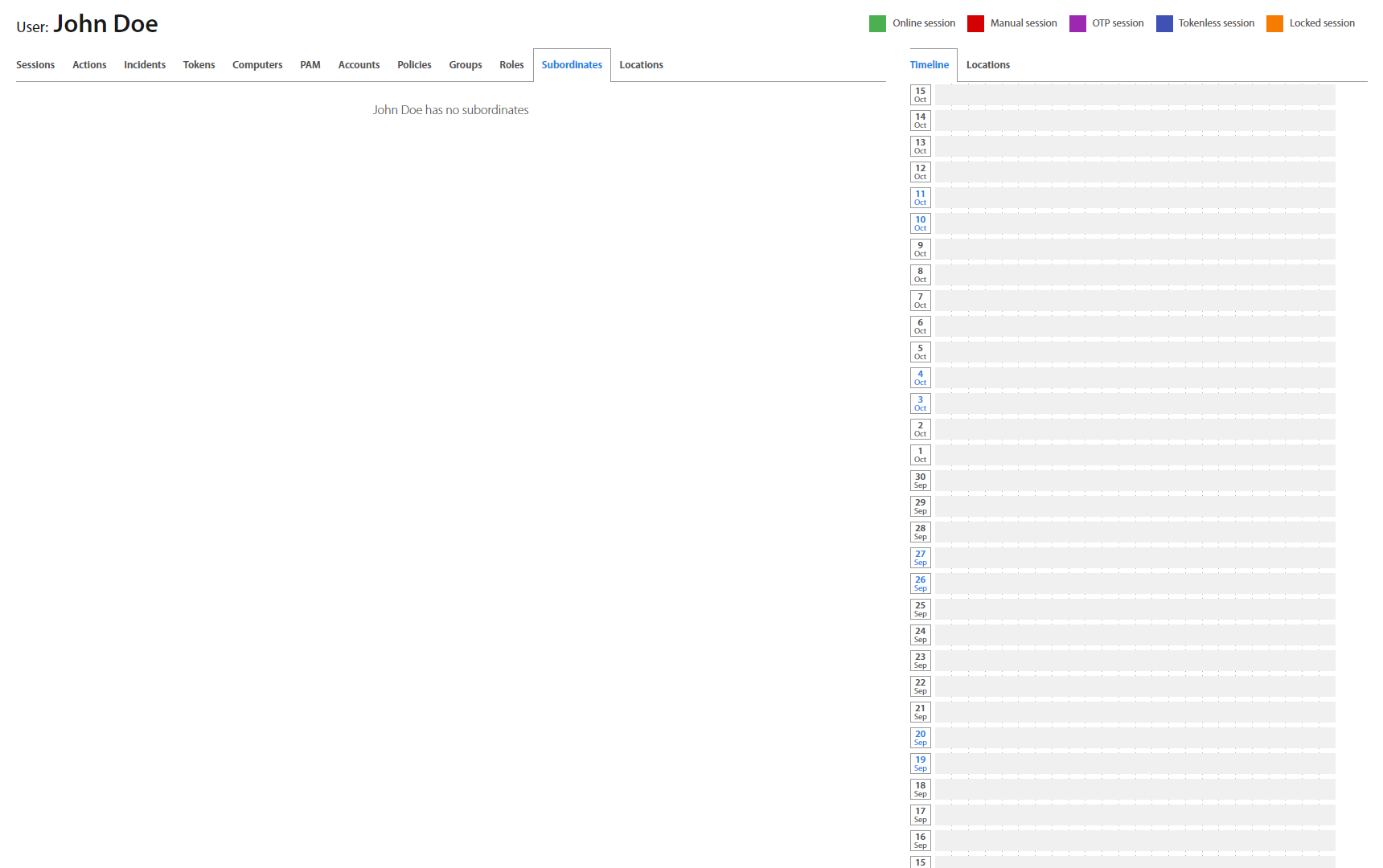1383x868 pixels.
Task: Switch to the Incidents tab
Action: coord(145,65)
